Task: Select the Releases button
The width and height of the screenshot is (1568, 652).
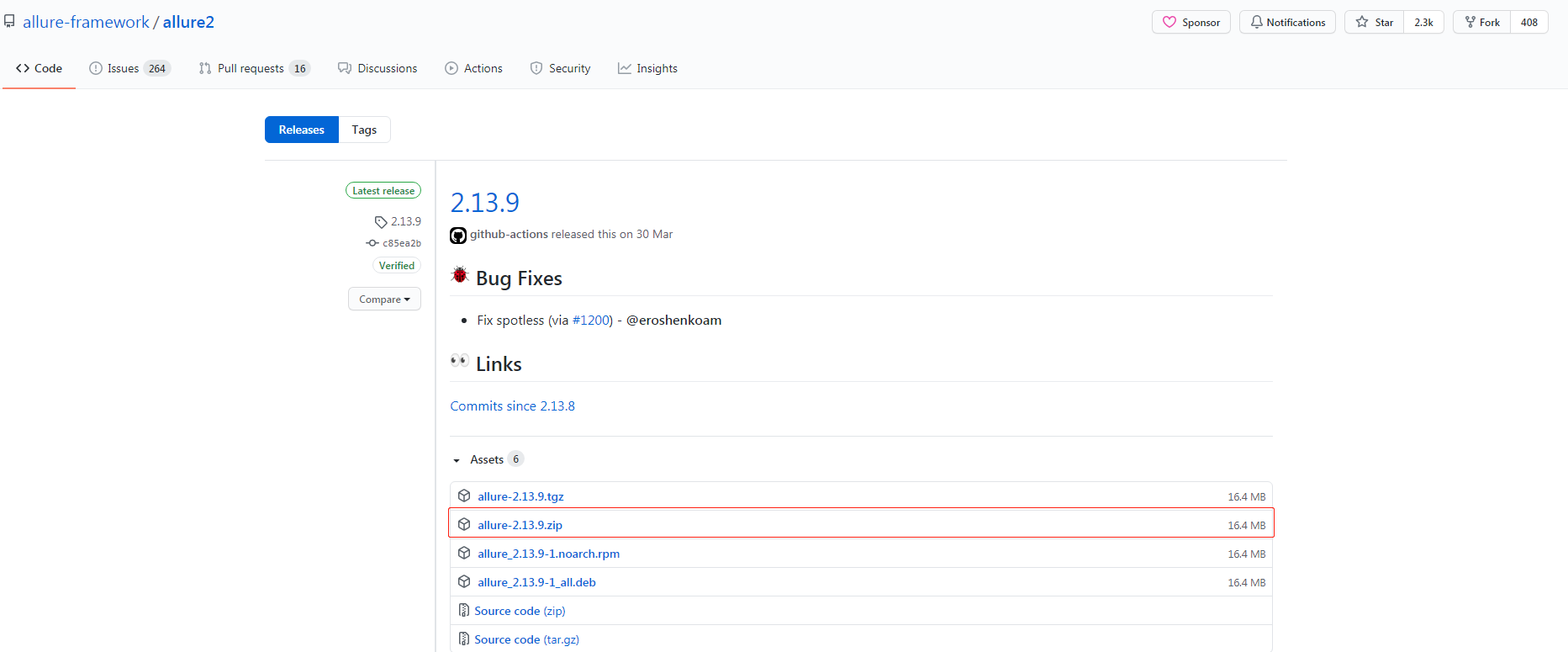Action: click(x=302, y=130)
